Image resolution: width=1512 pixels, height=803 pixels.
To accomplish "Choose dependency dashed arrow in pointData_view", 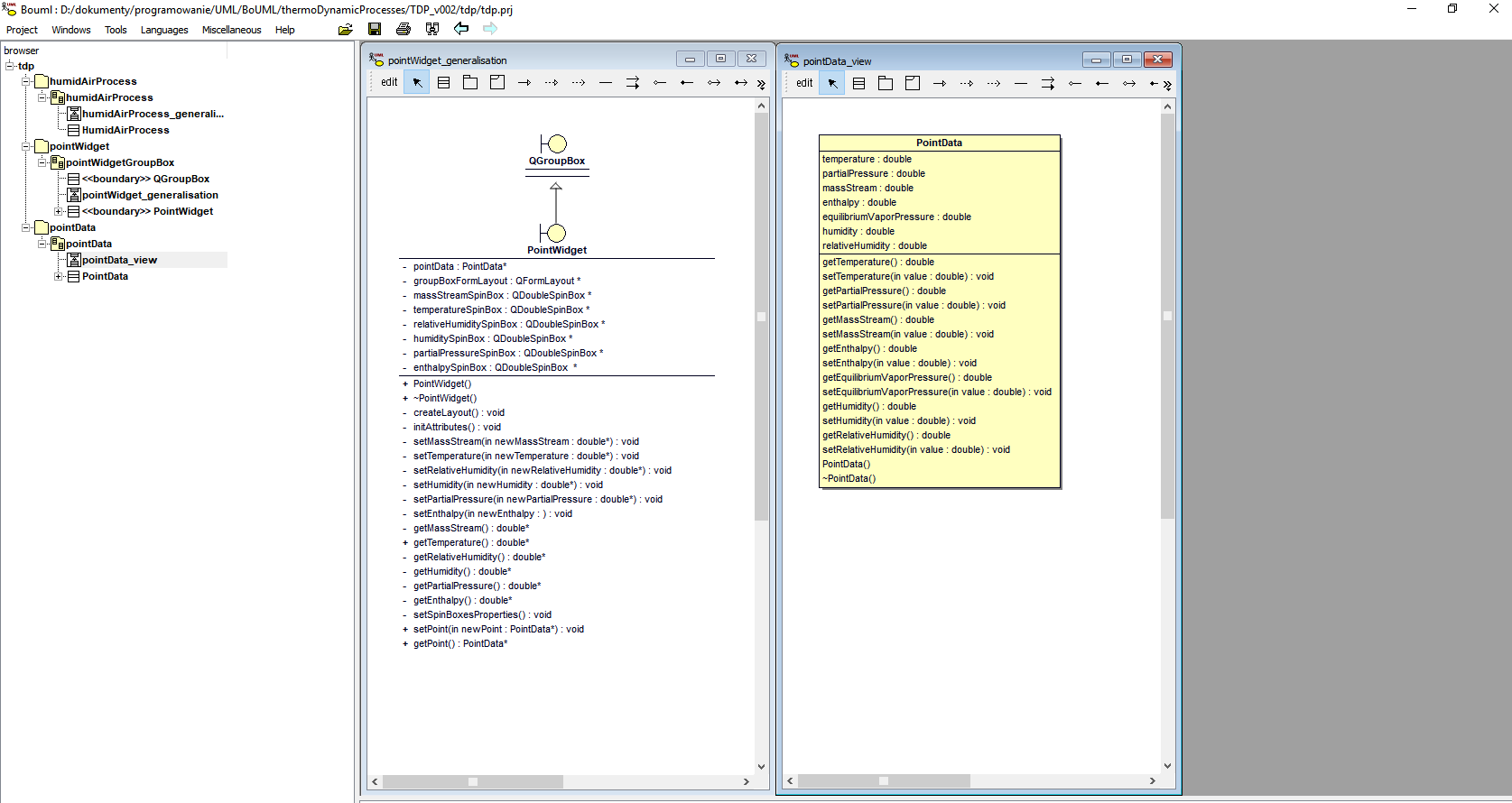I will point(994,84).
